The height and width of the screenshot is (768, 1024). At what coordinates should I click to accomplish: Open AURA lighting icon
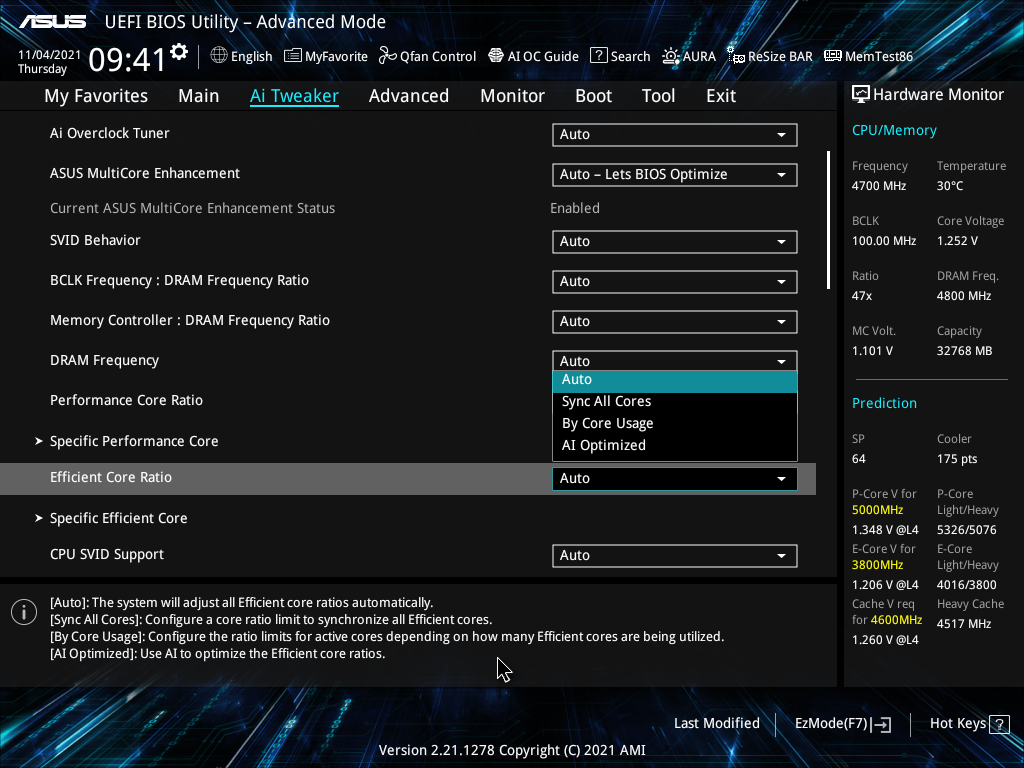671,56
